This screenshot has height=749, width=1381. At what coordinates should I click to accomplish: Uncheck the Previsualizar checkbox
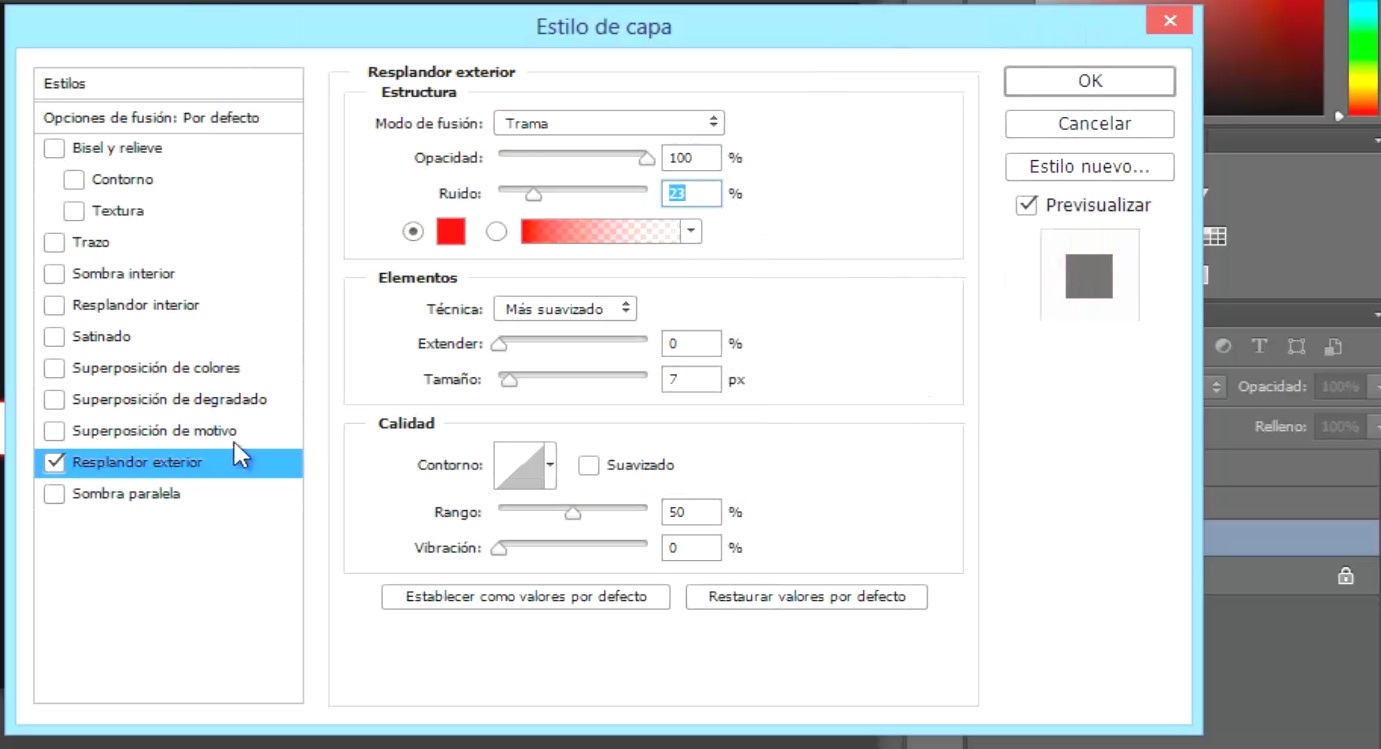tap(1026, 205)
